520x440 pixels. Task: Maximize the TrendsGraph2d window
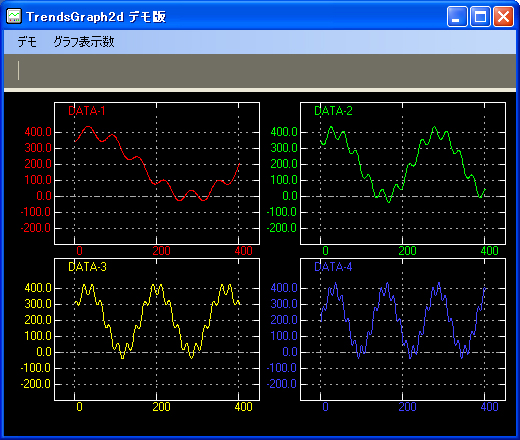(x=480, y=16)
